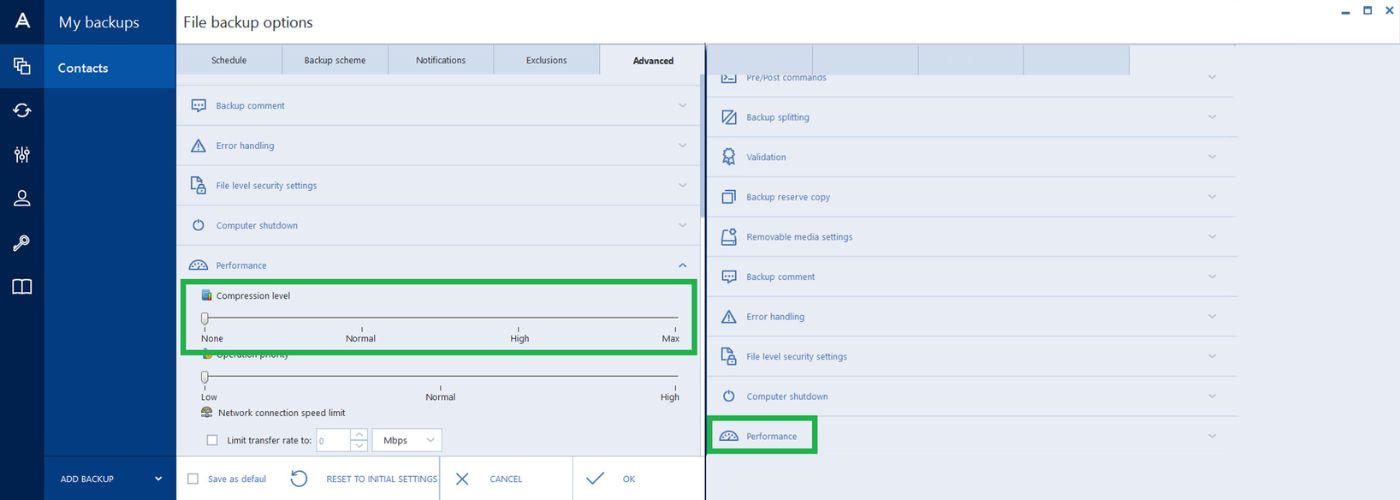The width and height of the screenshot is (1400, 500).
Task: Expand Backup reserve copy chevron
Action: 1212,197
